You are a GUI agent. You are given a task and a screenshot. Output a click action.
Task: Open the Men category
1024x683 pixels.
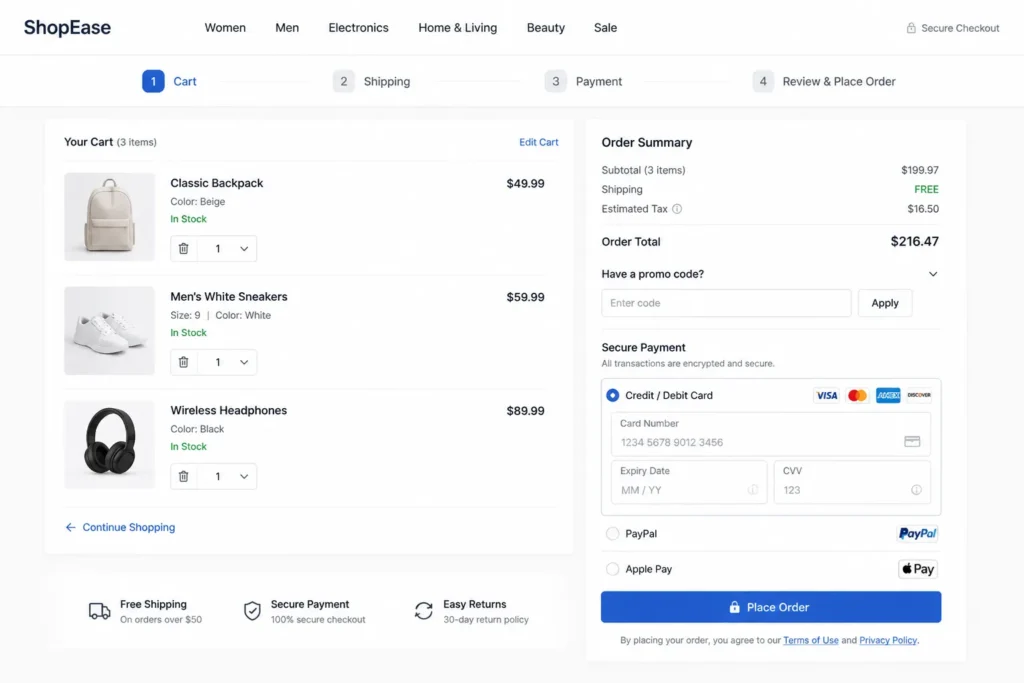(287, 27)
